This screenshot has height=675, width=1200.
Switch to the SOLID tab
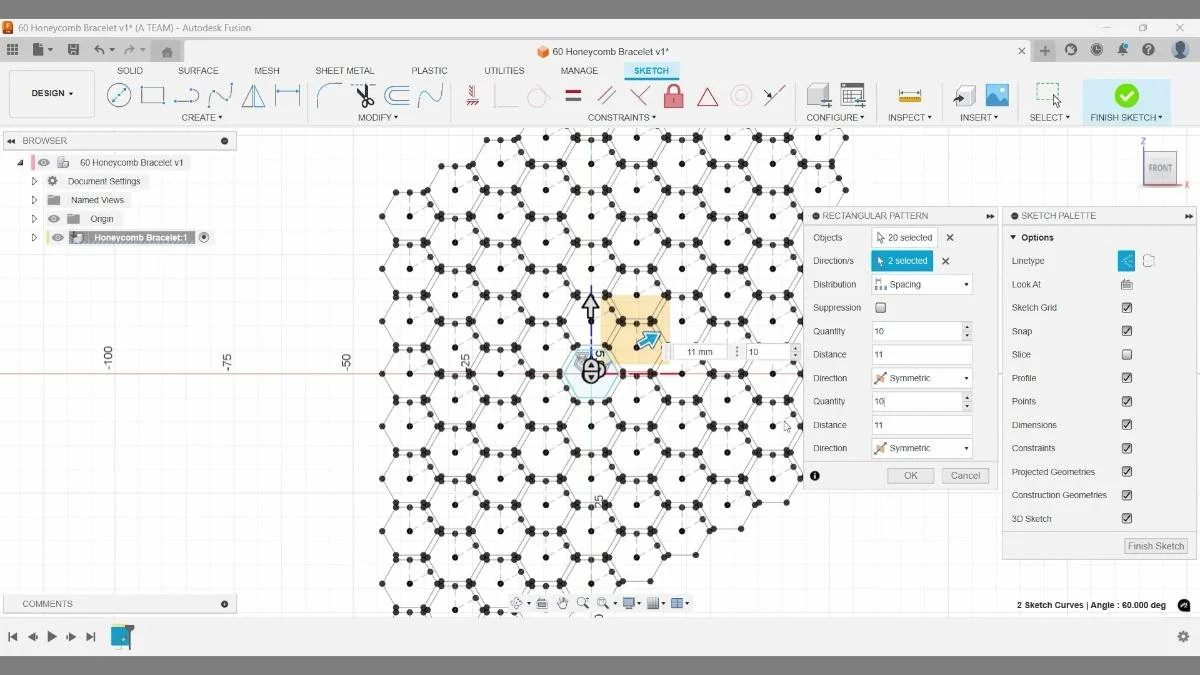(129, 70)
